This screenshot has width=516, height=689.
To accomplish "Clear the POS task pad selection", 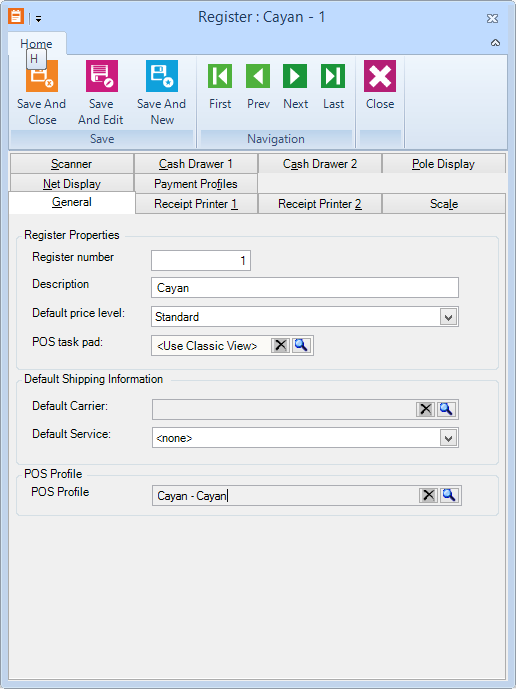I will tap(280, 345).
